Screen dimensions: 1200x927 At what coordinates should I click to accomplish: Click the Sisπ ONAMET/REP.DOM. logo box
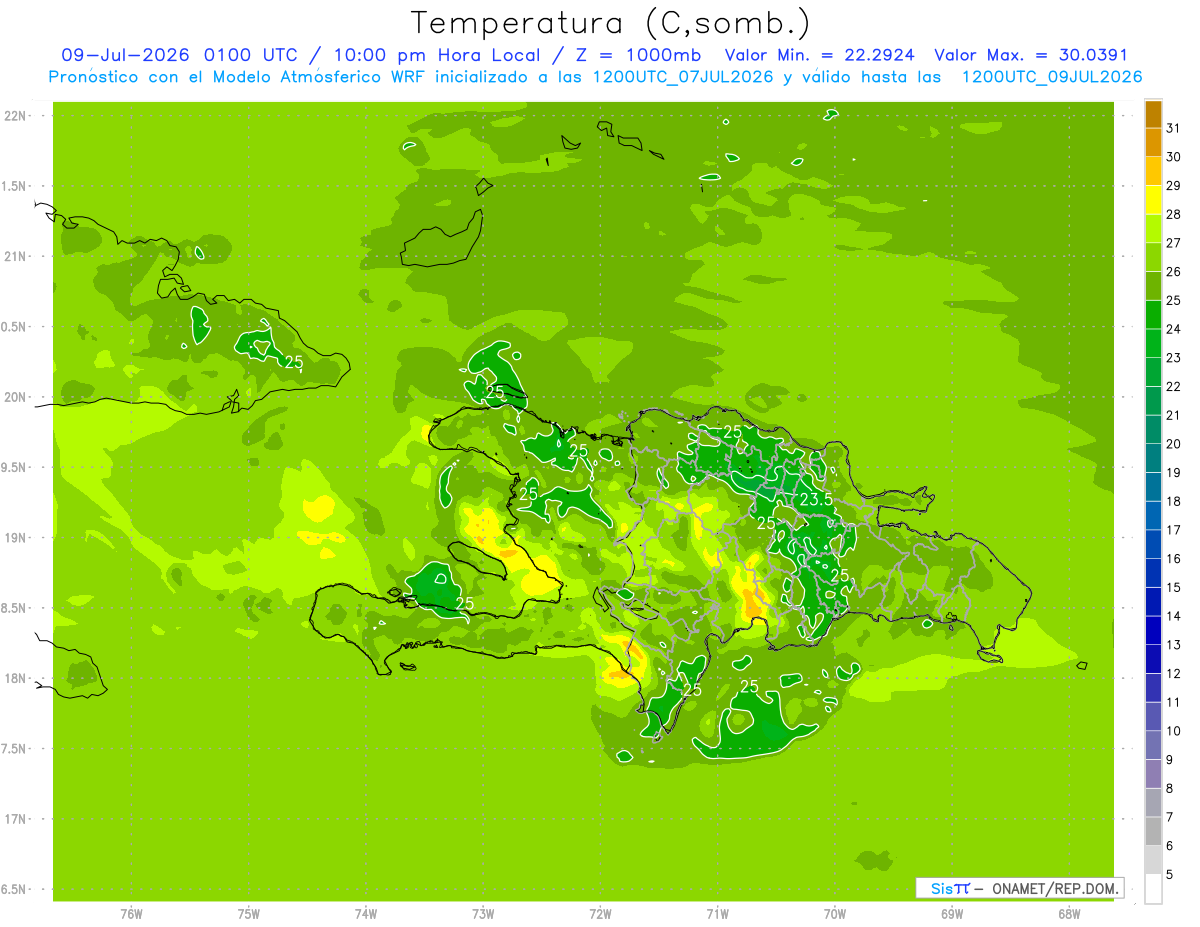click(1020, 888)
